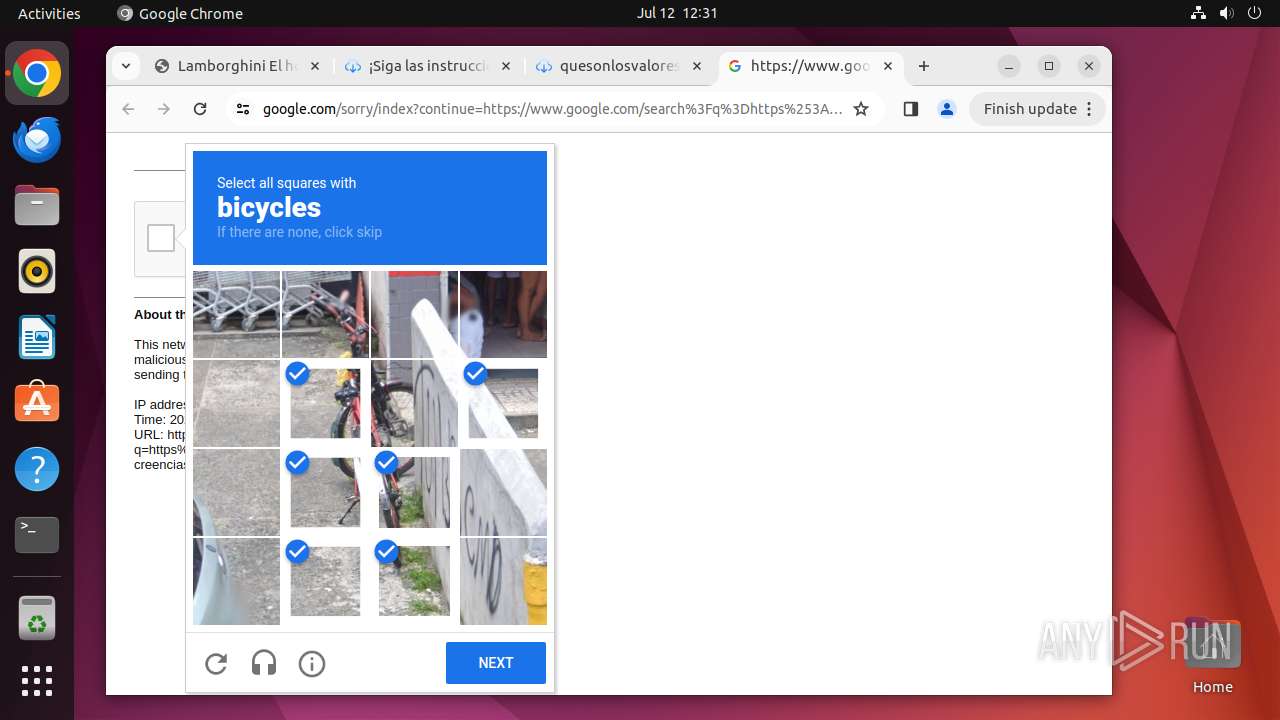Open the tab search dropdown arrow
The height and width of the screenshot is (720, 1280).
coord(125,66)
